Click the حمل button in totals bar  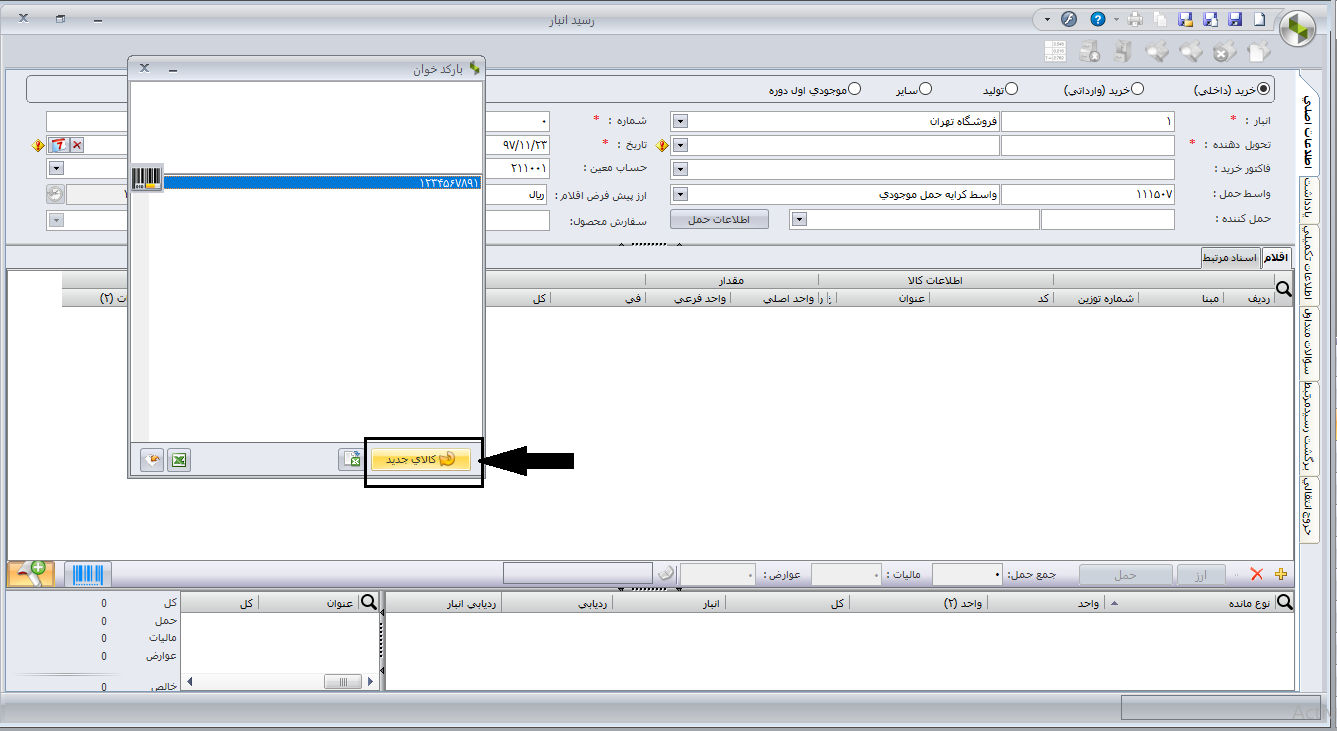[1125, 575]
